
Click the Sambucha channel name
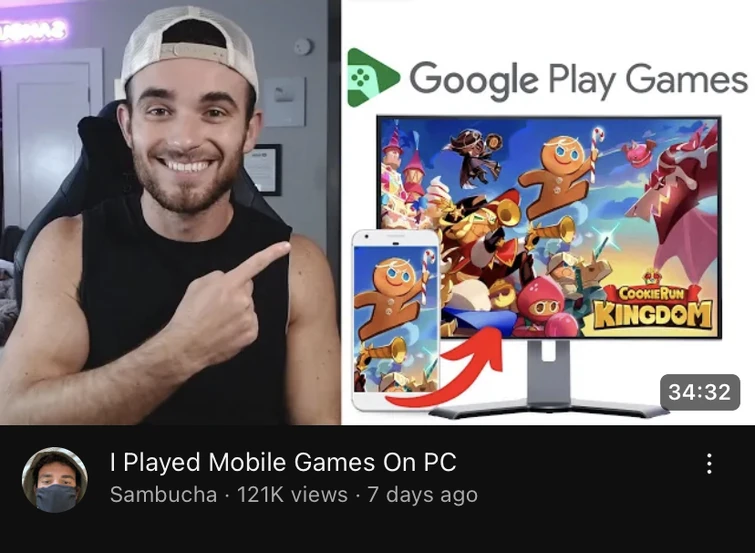coord(163,495)
